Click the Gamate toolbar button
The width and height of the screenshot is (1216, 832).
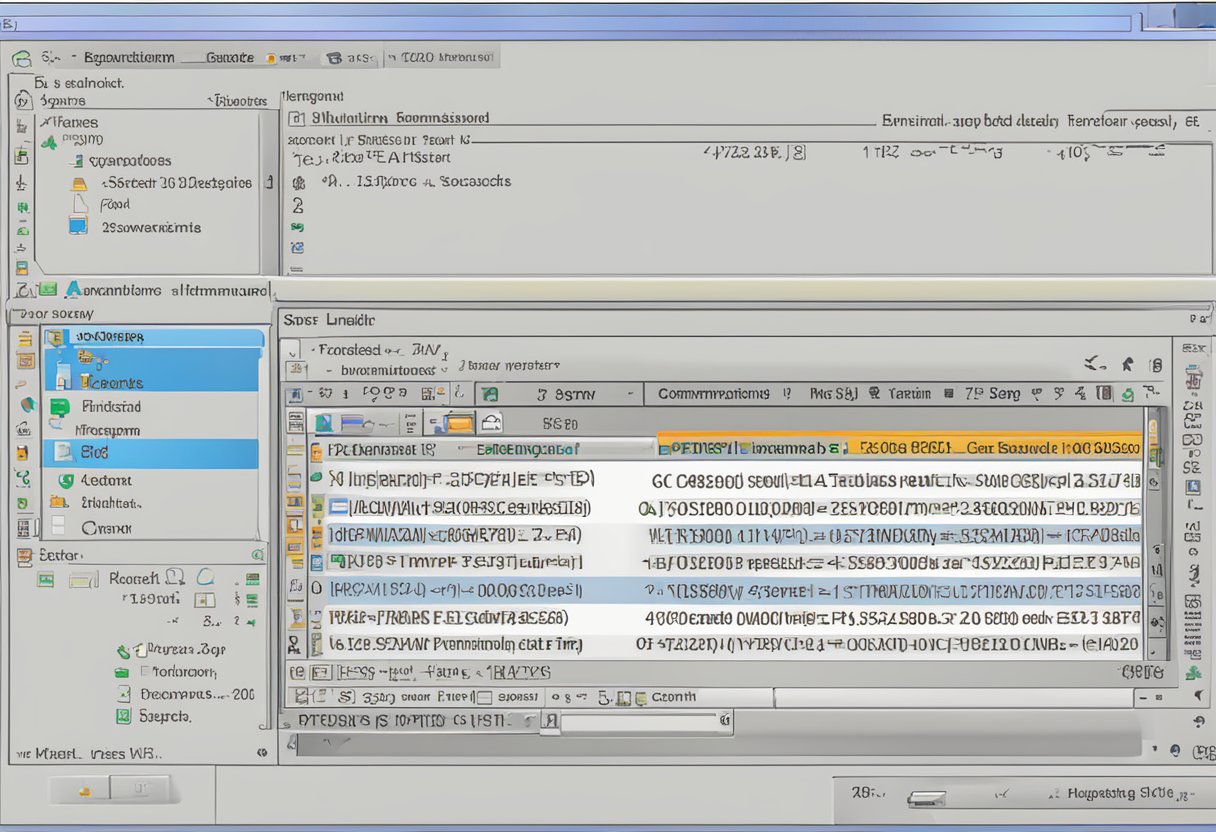point(230,58)
